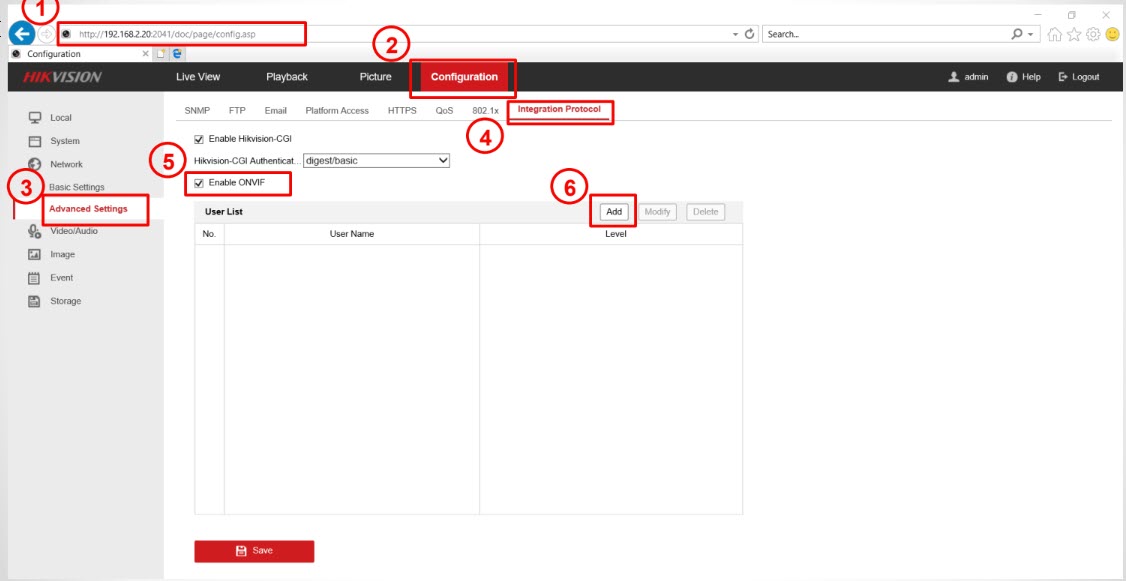Viewport: 1126px width, 581px height.
Task: Uncheck the Enable ONVIF checkbox
Action: 199,183
